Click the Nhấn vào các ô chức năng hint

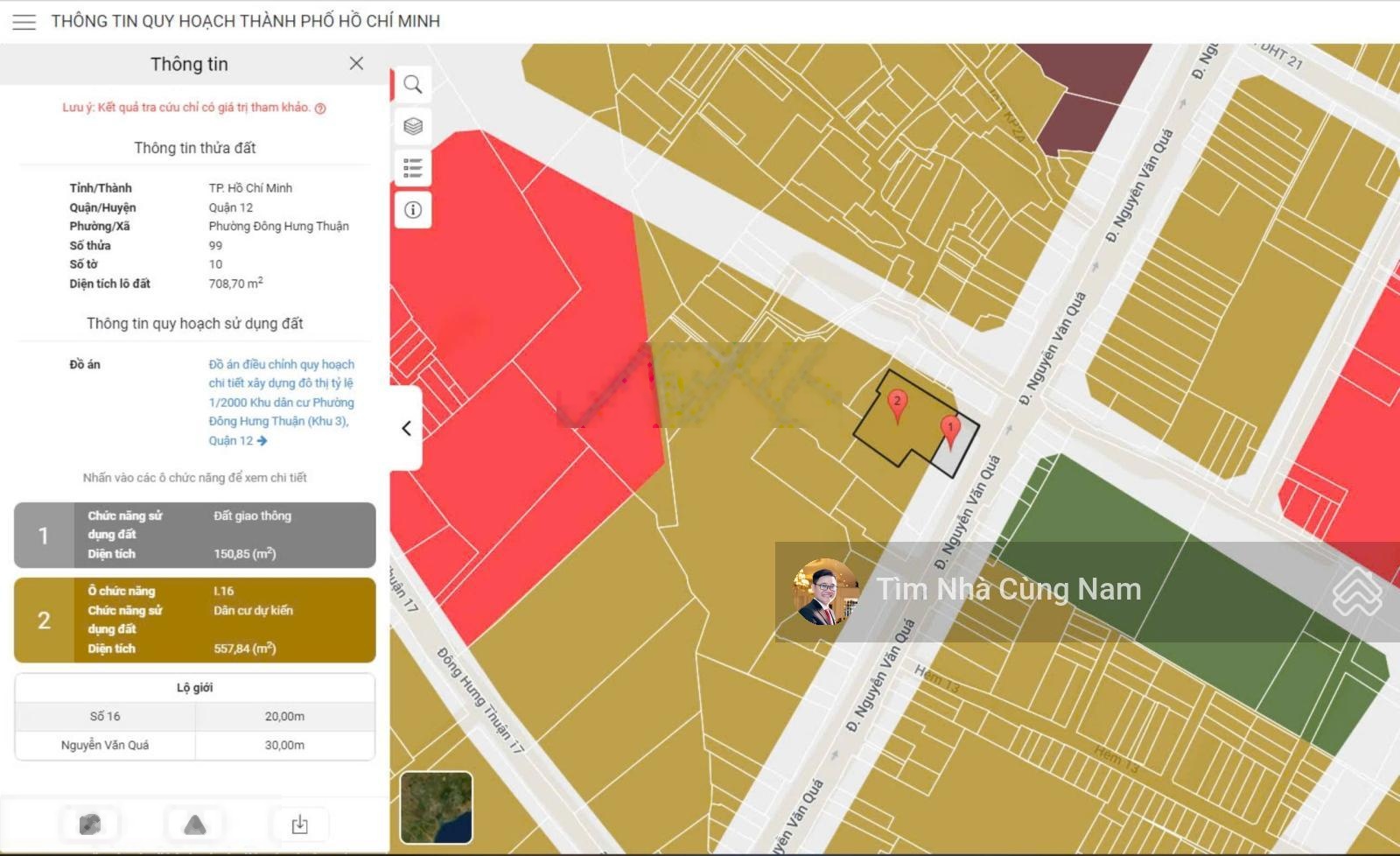tap(195, 478)
